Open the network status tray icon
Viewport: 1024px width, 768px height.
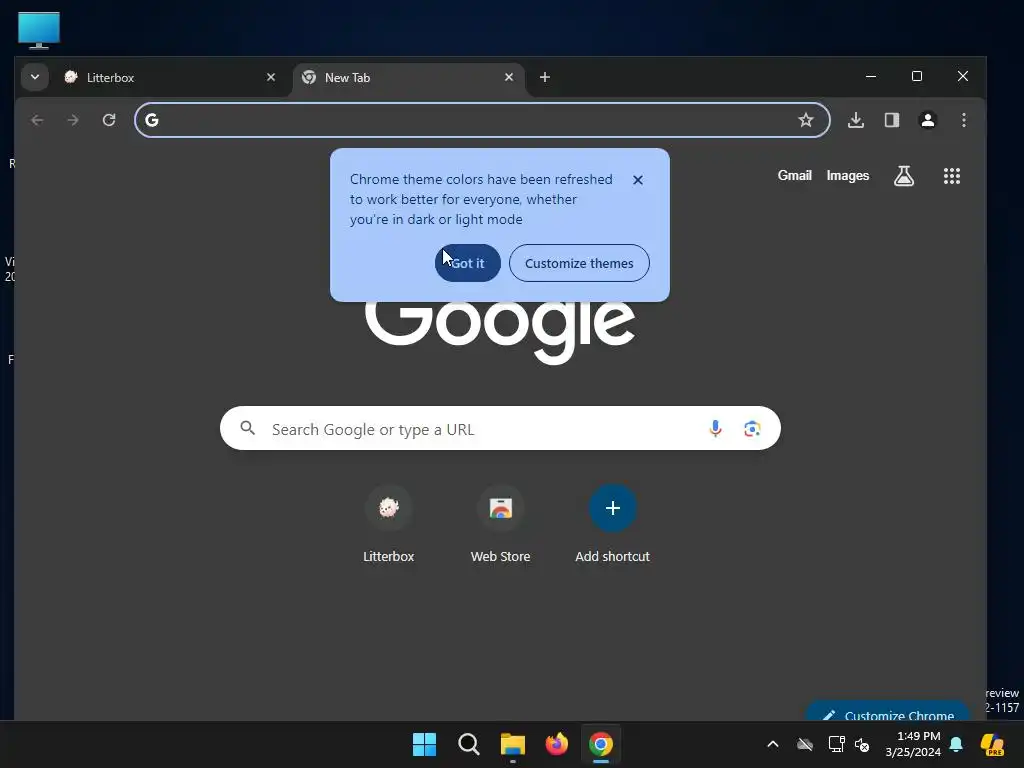836,744
